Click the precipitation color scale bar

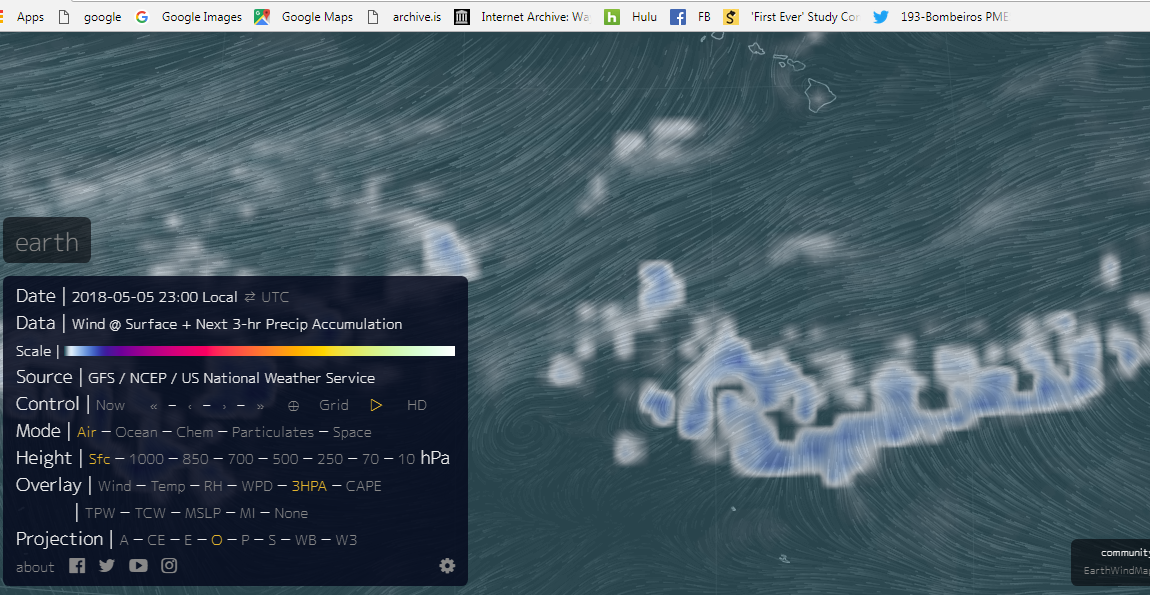click(x=260, y=351)
